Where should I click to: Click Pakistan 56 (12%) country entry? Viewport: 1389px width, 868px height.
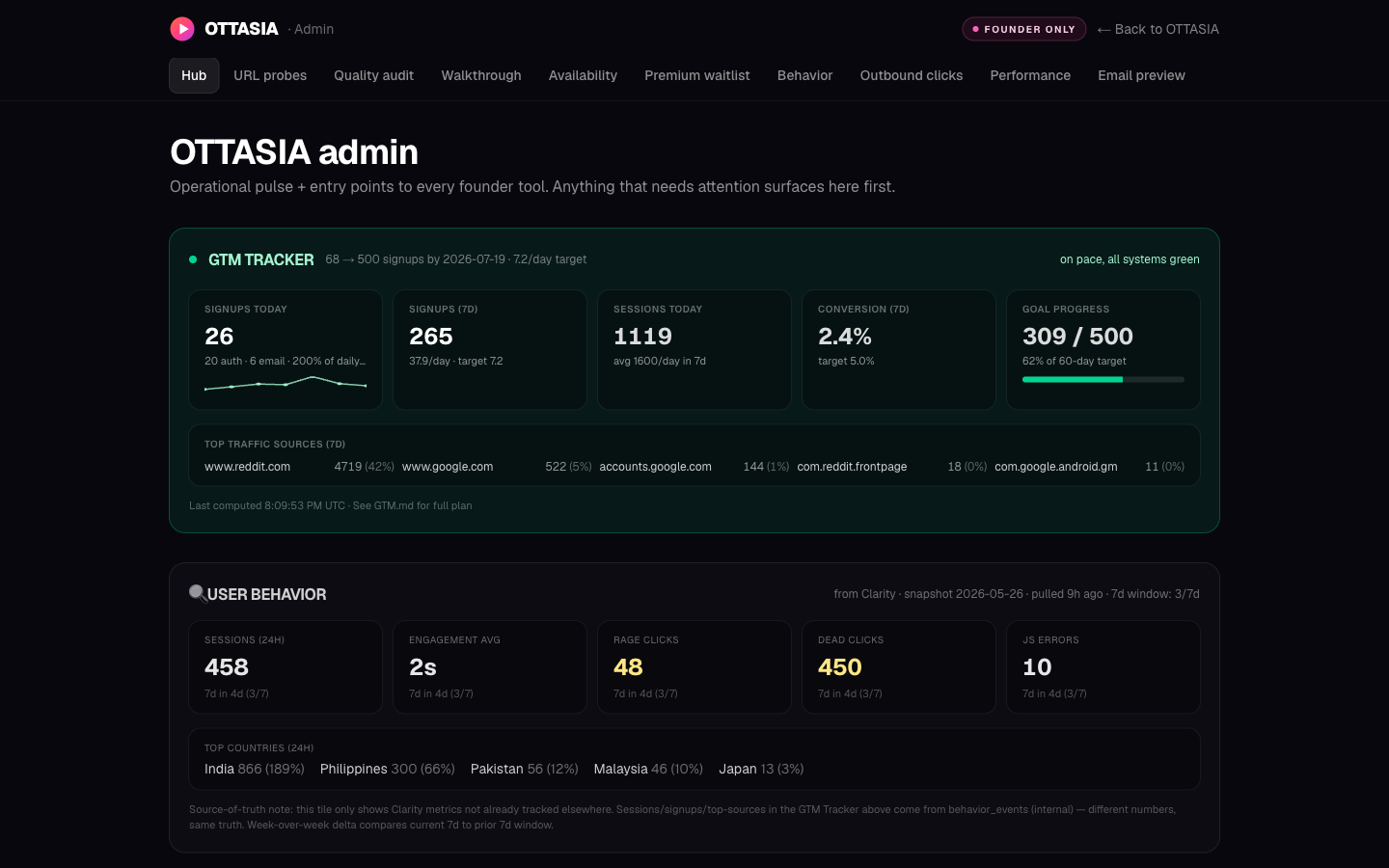pos(525,769)
